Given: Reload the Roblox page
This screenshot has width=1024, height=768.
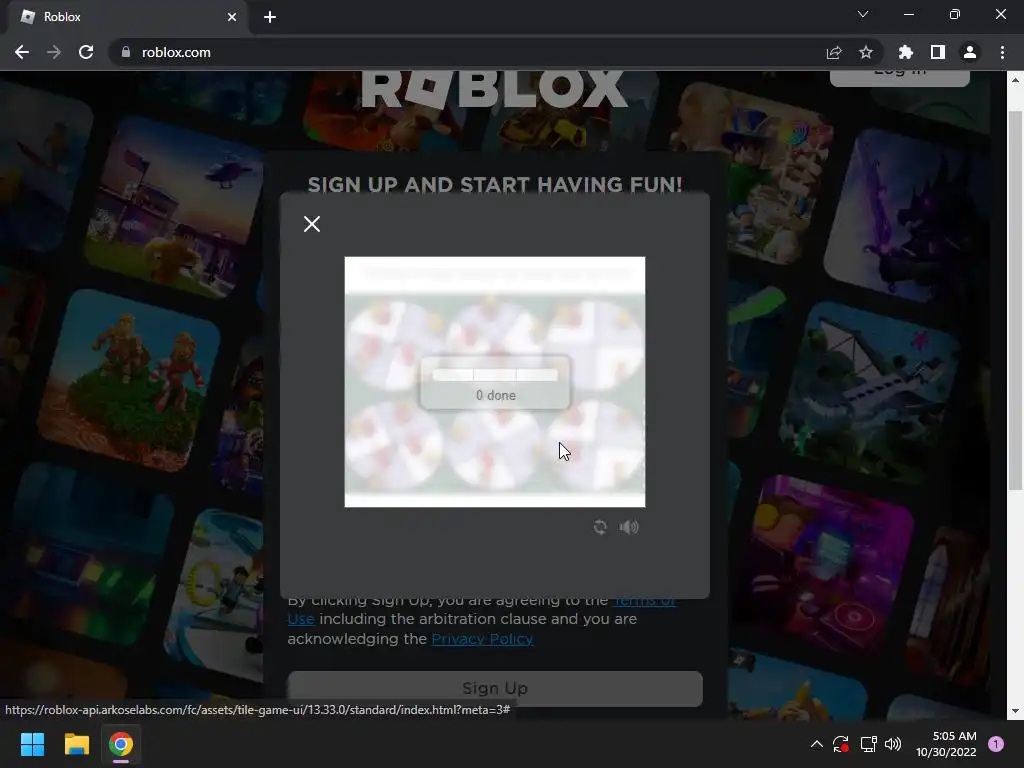Looking at the screenshot, I should [x=86, y=52].
